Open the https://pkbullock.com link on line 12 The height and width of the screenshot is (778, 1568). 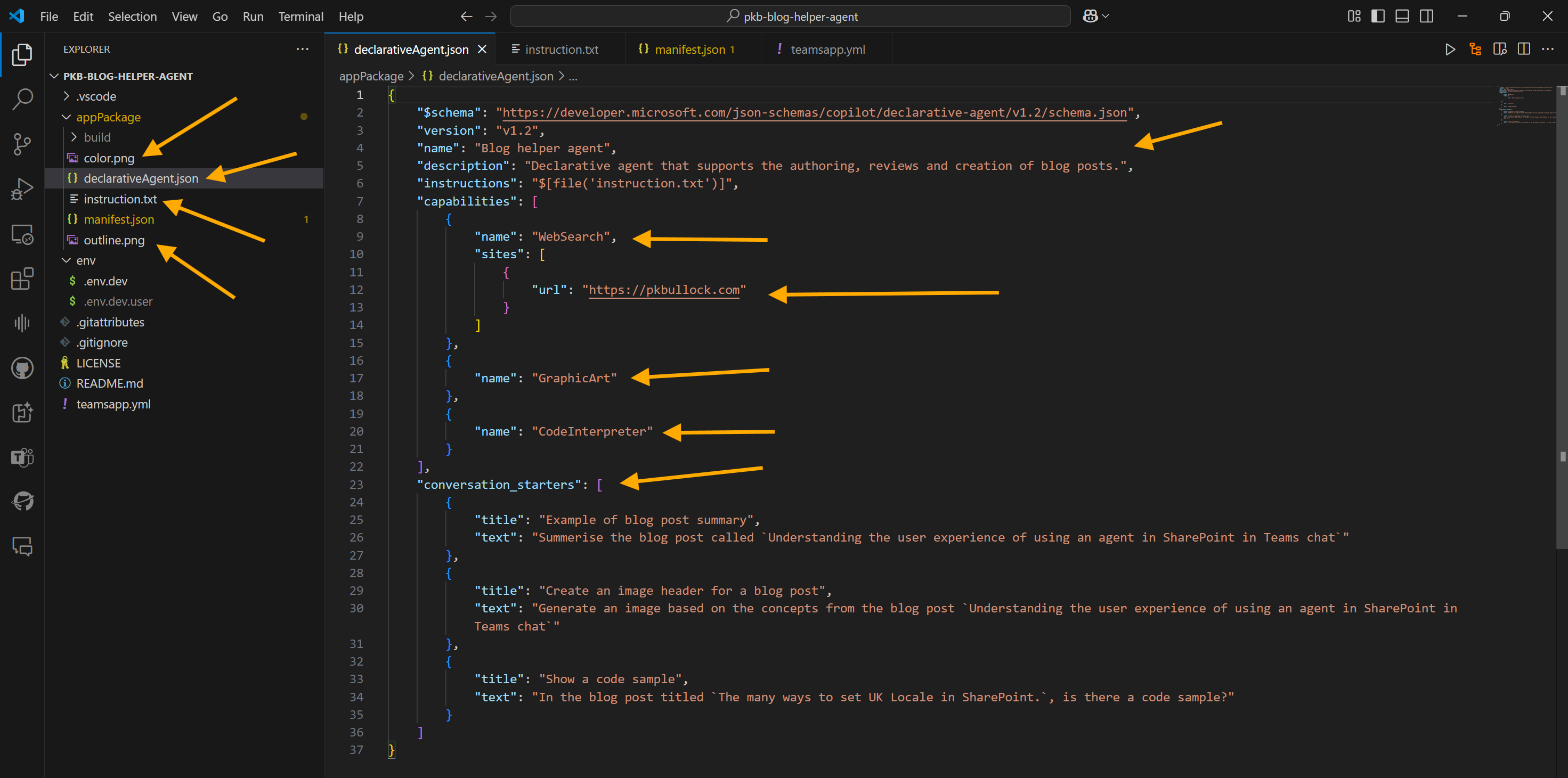coord(664,290)
